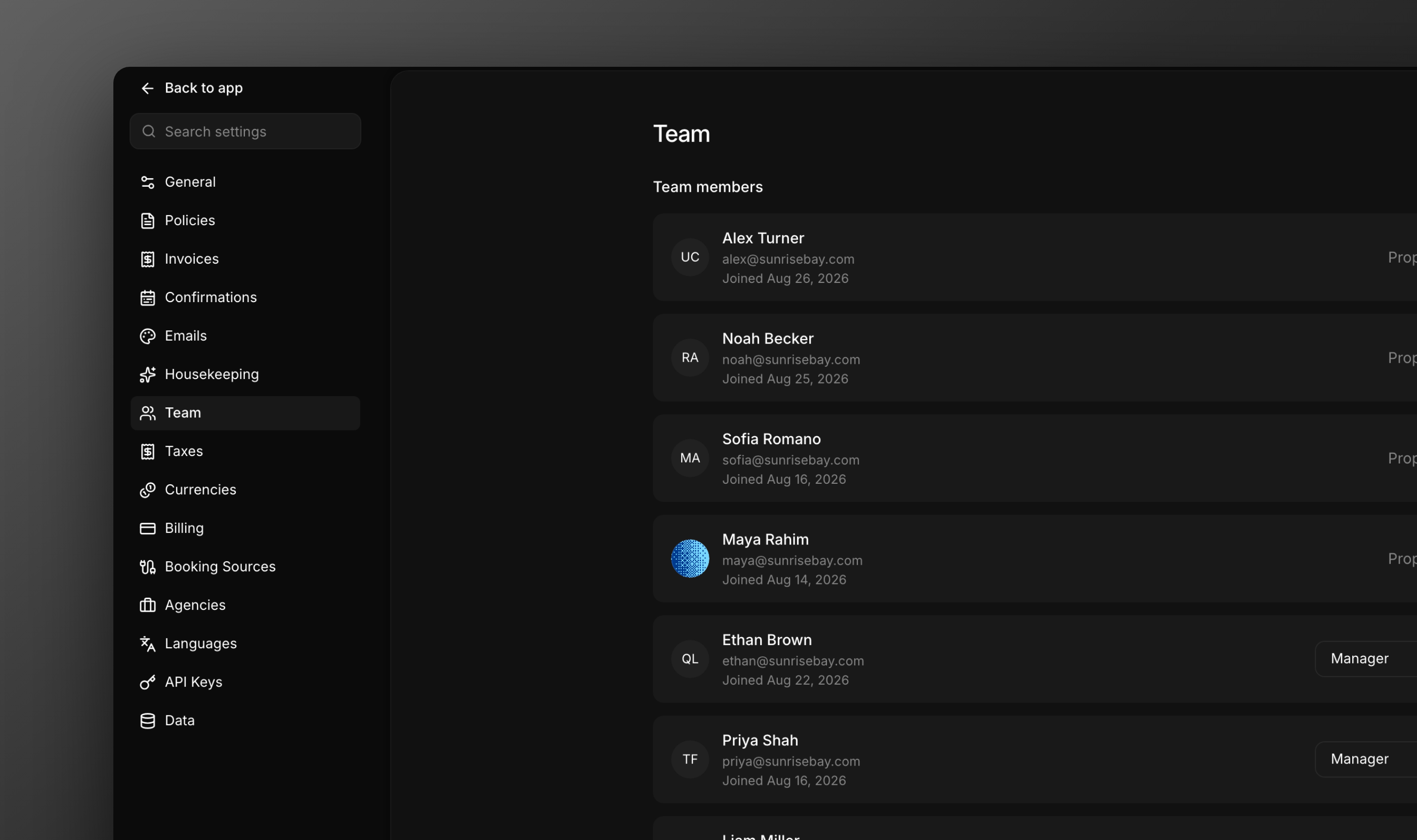This screenshot has height=840, width=1417.
Task: Click the Team members heading
Action: 707,187
